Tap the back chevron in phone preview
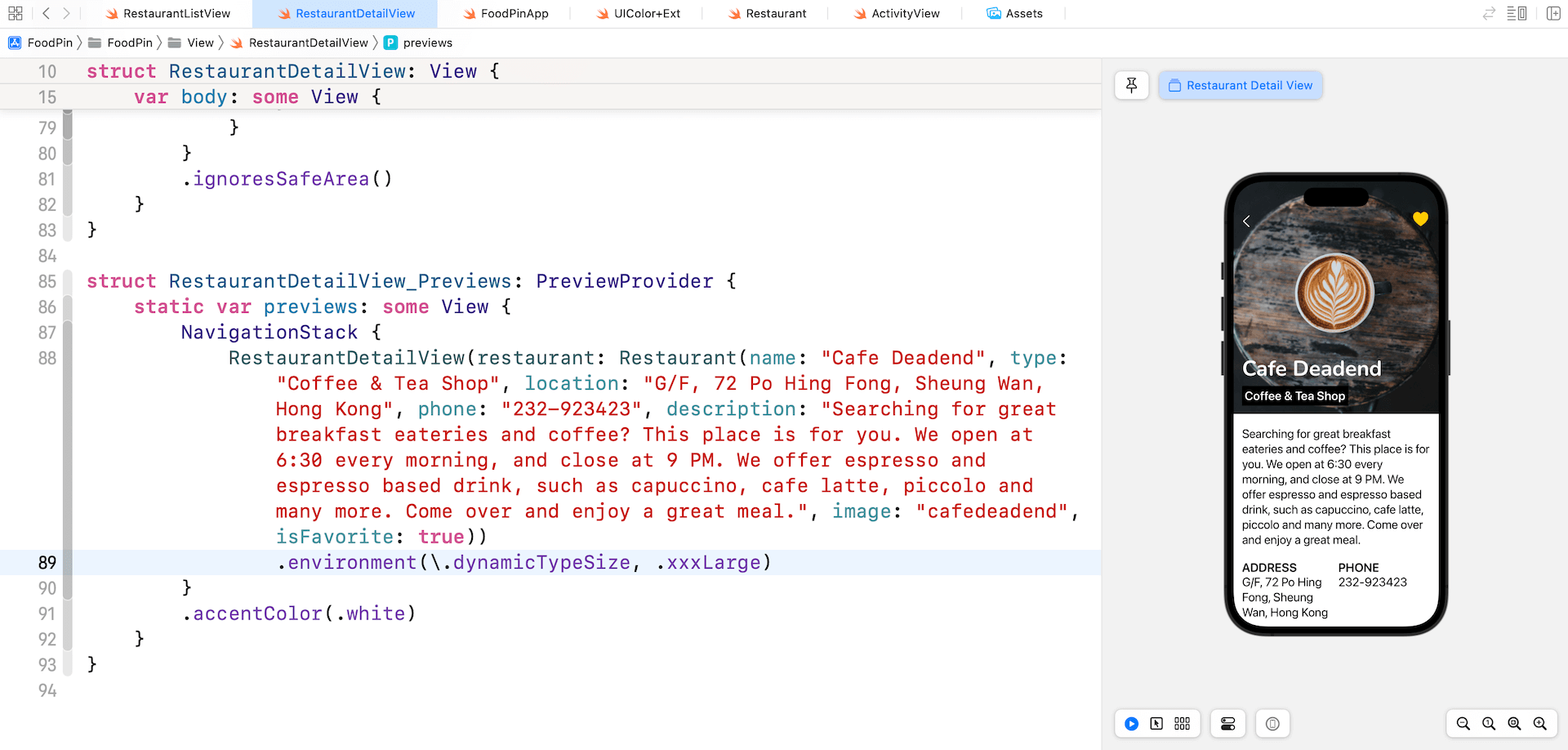 (1246, 221)
